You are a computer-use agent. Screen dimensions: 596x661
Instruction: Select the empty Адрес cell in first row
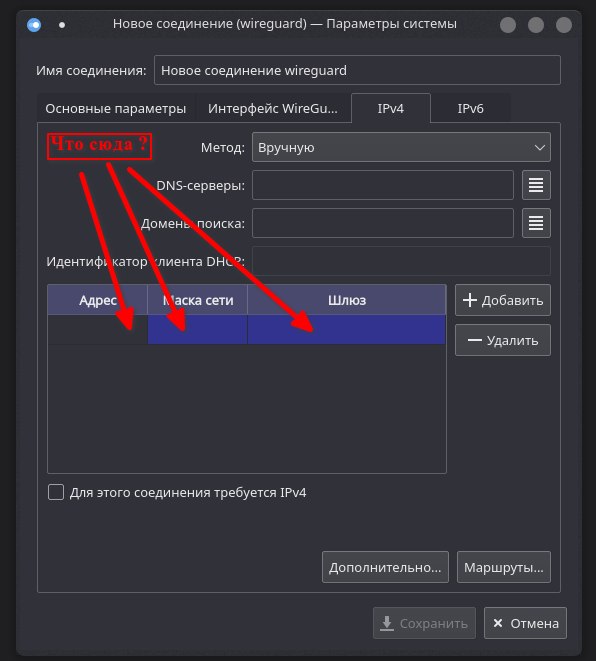(x=97, y=330)
